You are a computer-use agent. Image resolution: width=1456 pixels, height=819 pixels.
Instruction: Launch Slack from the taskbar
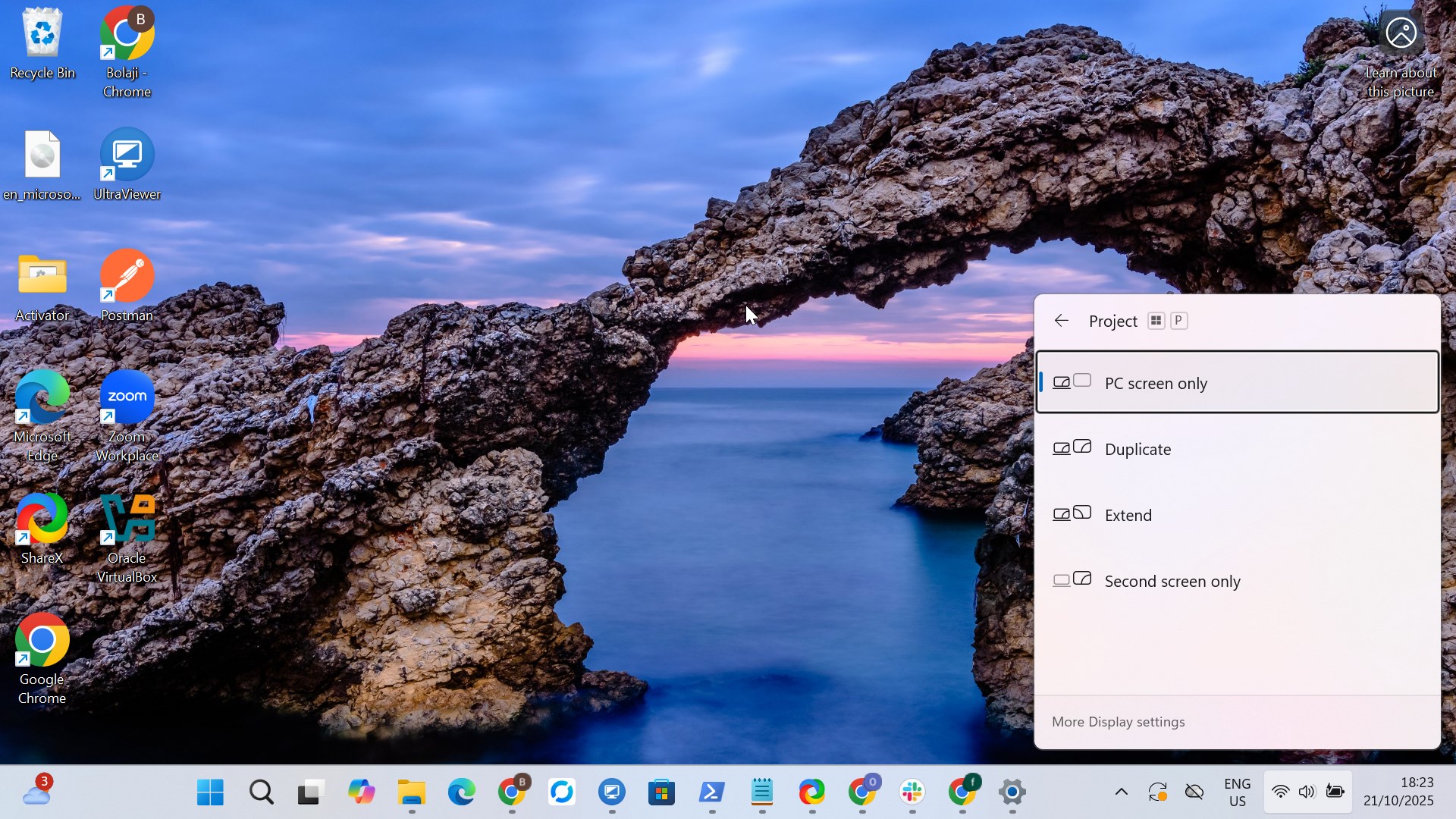pyautogui.click(x=912, y=793)
